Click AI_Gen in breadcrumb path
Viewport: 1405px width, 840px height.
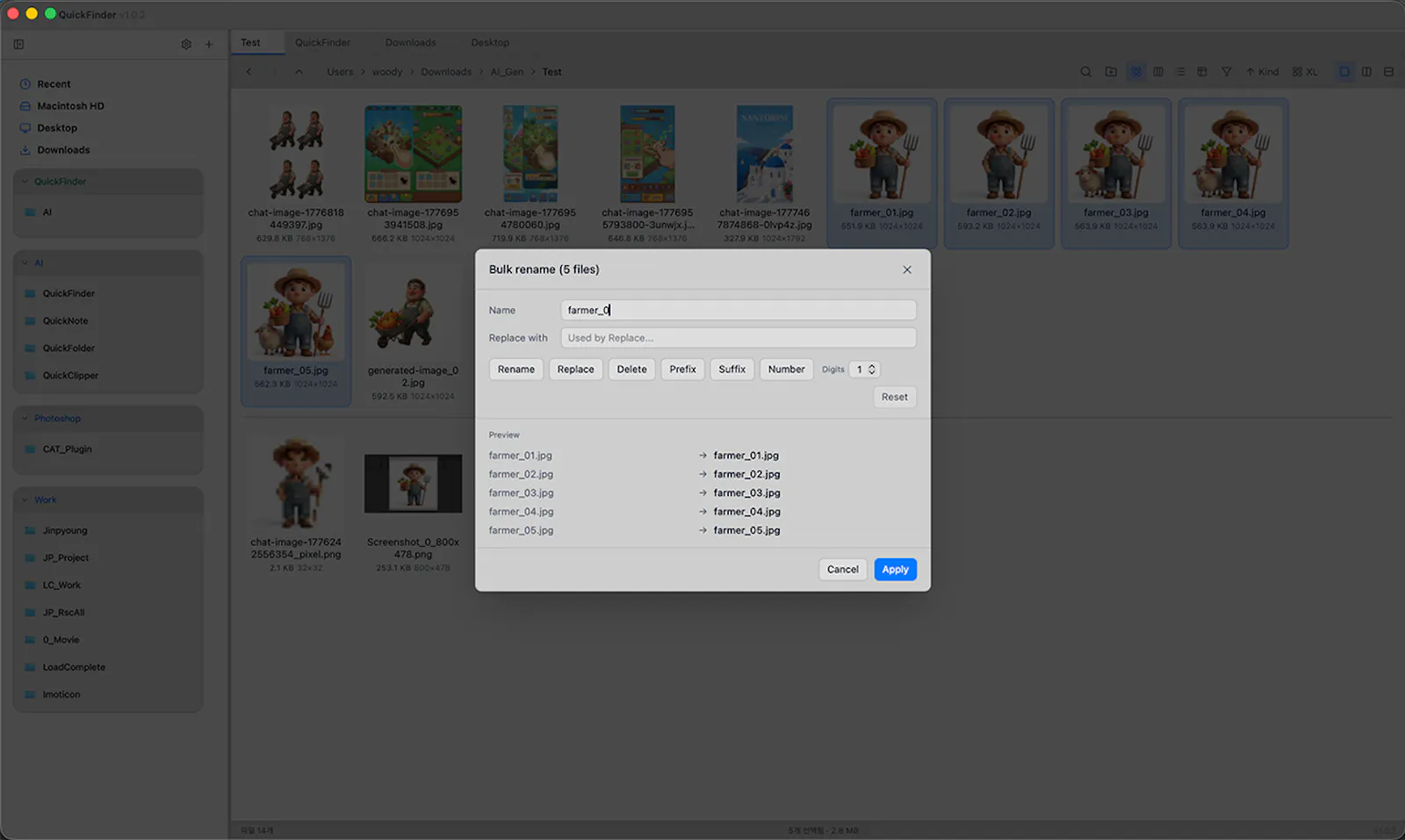(507, 72)
